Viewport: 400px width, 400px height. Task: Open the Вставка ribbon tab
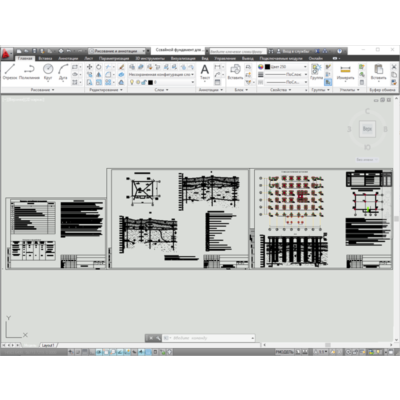(x=45, y=58)
